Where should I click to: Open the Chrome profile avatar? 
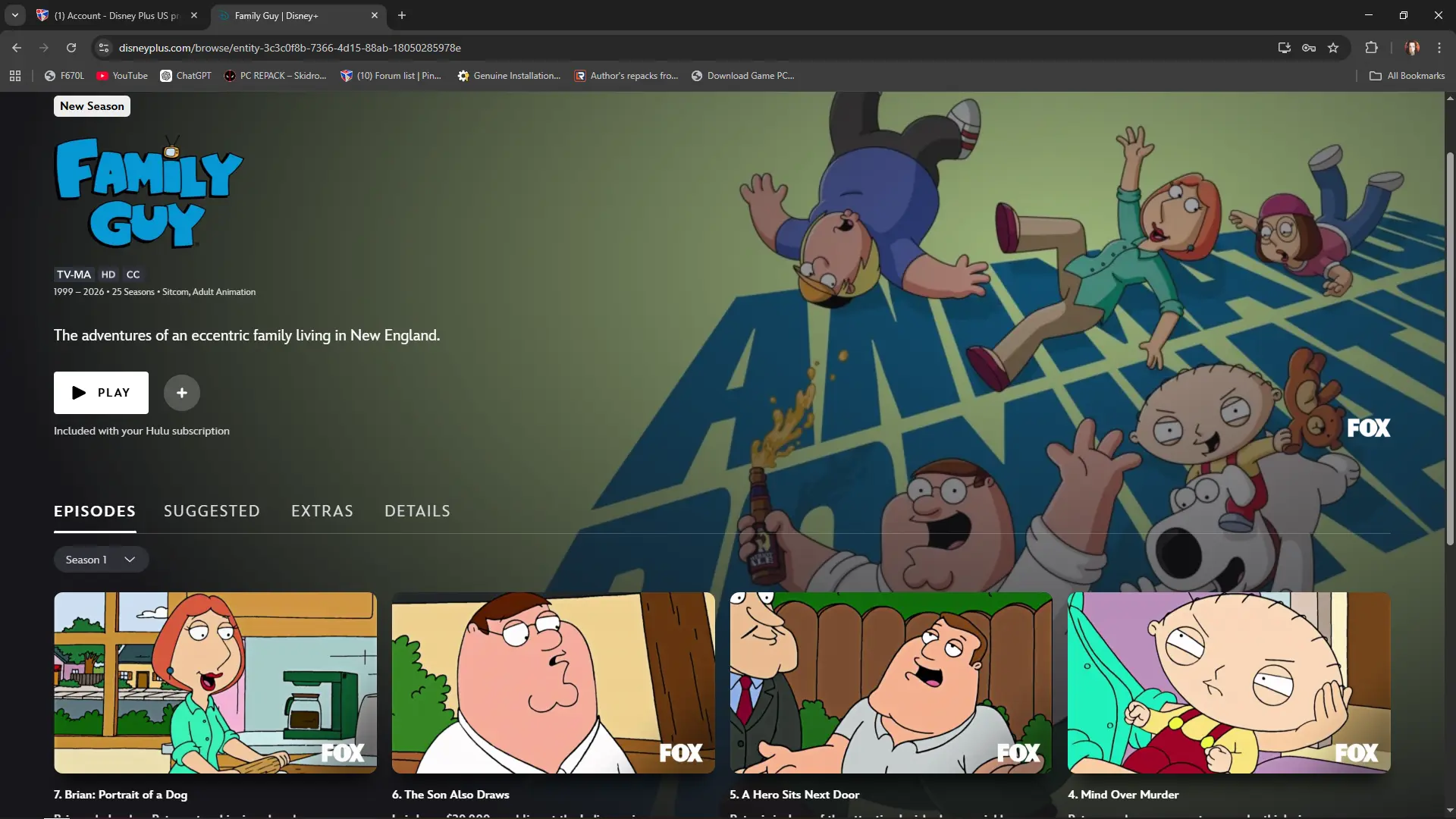(x=1412, y=48)
